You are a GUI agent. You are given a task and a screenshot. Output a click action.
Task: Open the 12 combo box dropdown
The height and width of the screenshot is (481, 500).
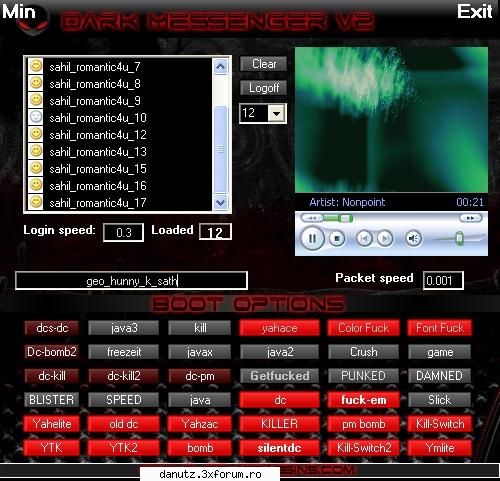pos(277,114)
